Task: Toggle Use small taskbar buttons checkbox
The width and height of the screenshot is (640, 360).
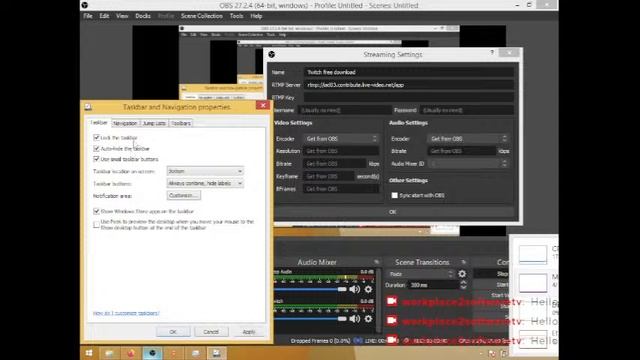Action: click(96, 159)
